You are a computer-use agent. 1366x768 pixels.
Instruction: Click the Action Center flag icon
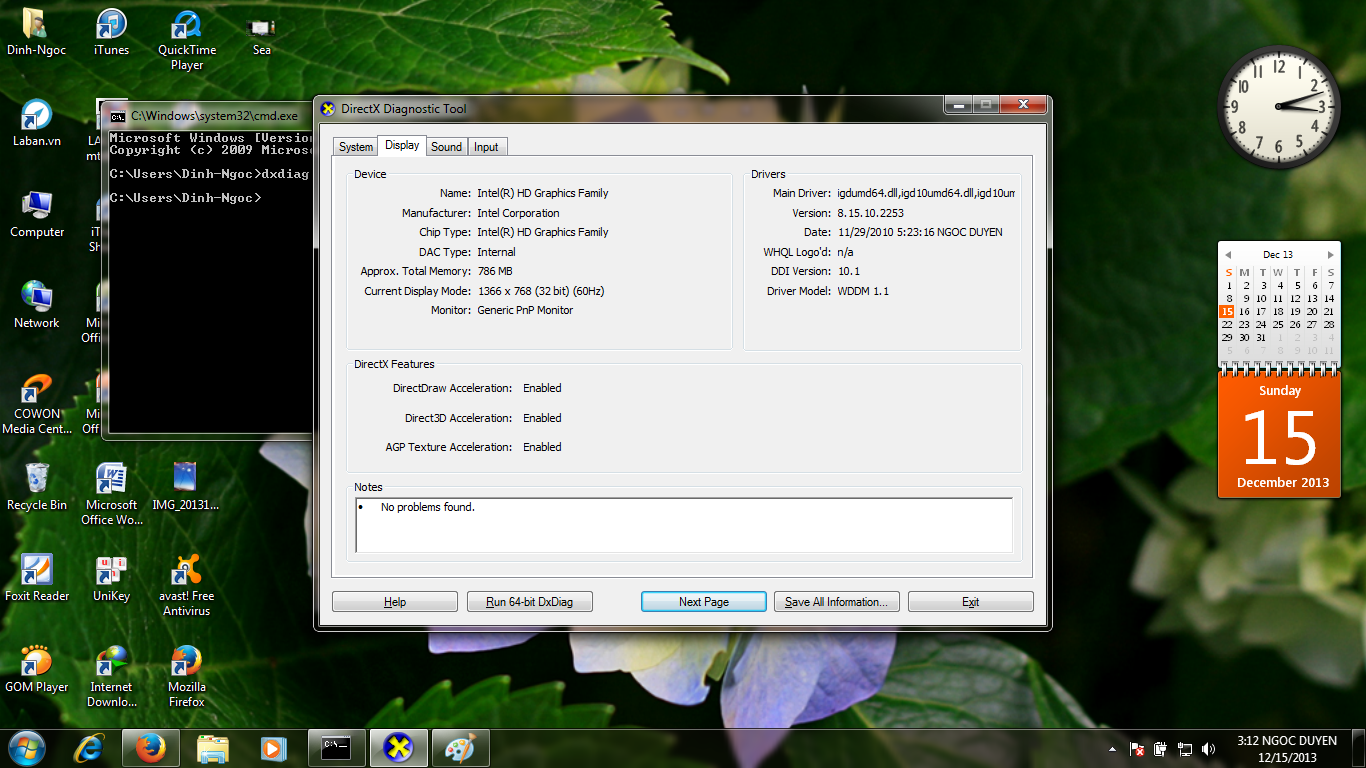pos(1137,749)
